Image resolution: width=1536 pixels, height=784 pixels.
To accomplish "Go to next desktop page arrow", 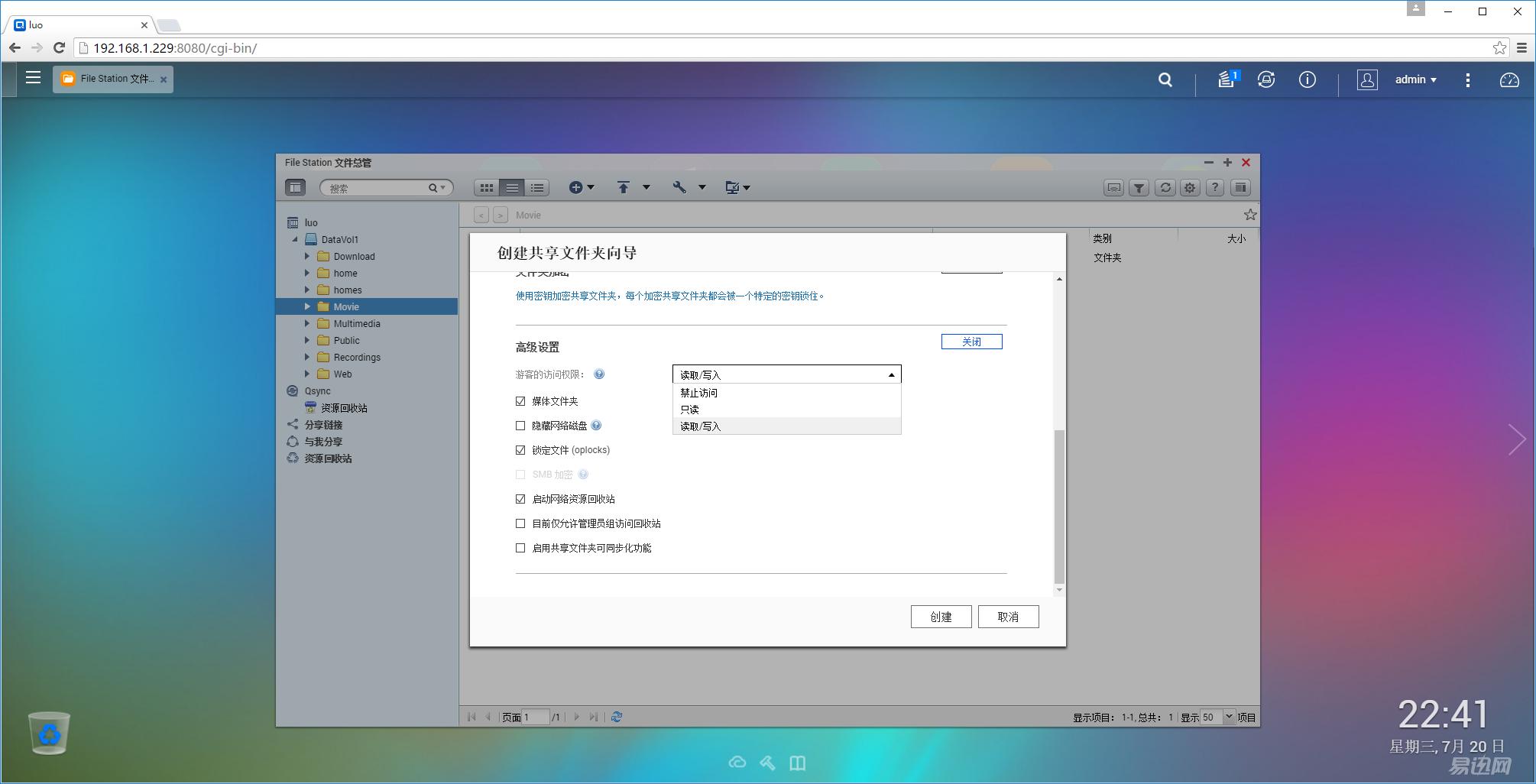I will pos(1517,439).
